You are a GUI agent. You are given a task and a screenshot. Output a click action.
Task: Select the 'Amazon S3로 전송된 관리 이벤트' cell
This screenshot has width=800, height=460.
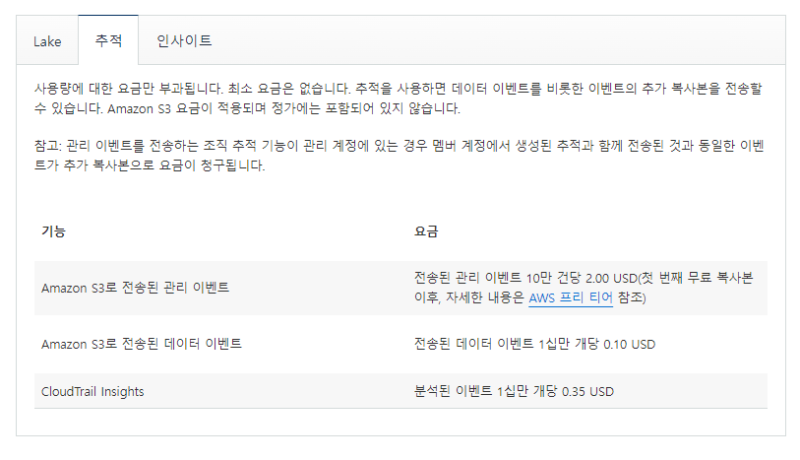(x=135, y=288)
